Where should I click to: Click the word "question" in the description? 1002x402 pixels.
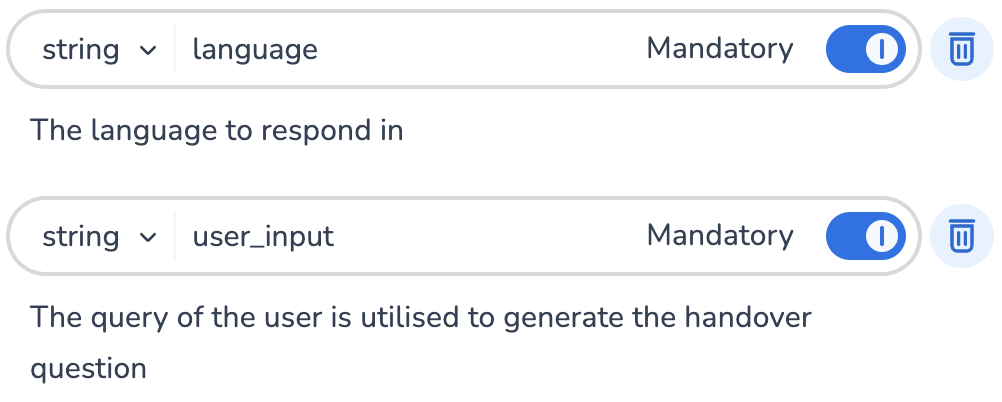tap(89, 369)
